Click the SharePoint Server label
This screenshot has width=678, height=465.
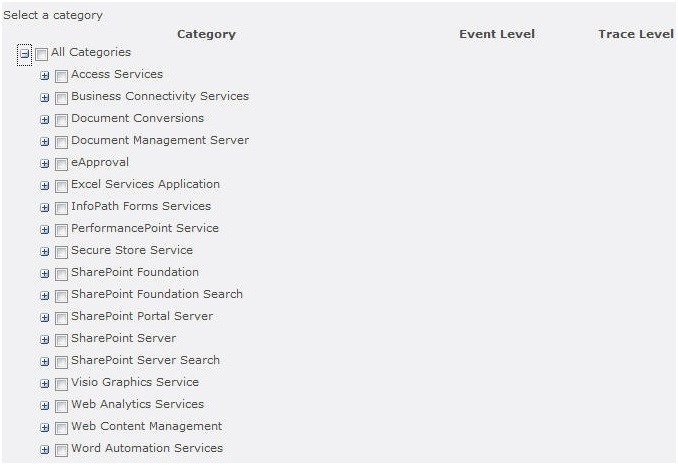(124, 338)
